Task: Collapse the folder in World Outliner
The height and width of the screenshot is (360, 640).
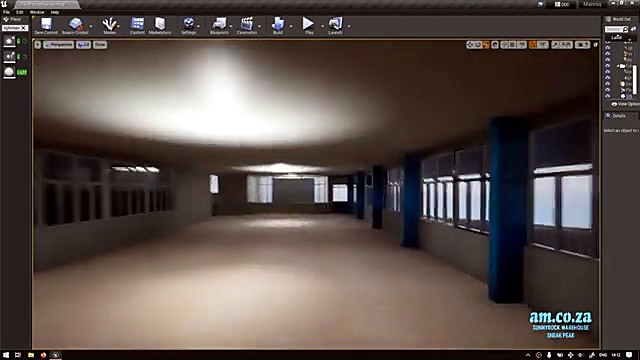Action: point(618,66)
